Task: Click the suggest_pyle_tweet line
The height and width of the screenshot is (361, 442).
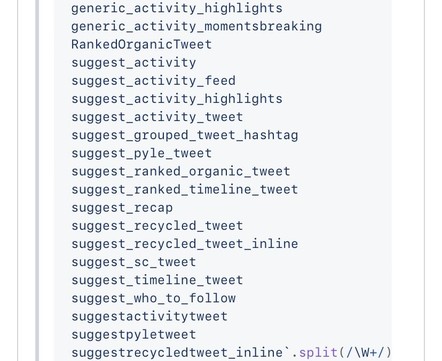Action: click(141, 153)
